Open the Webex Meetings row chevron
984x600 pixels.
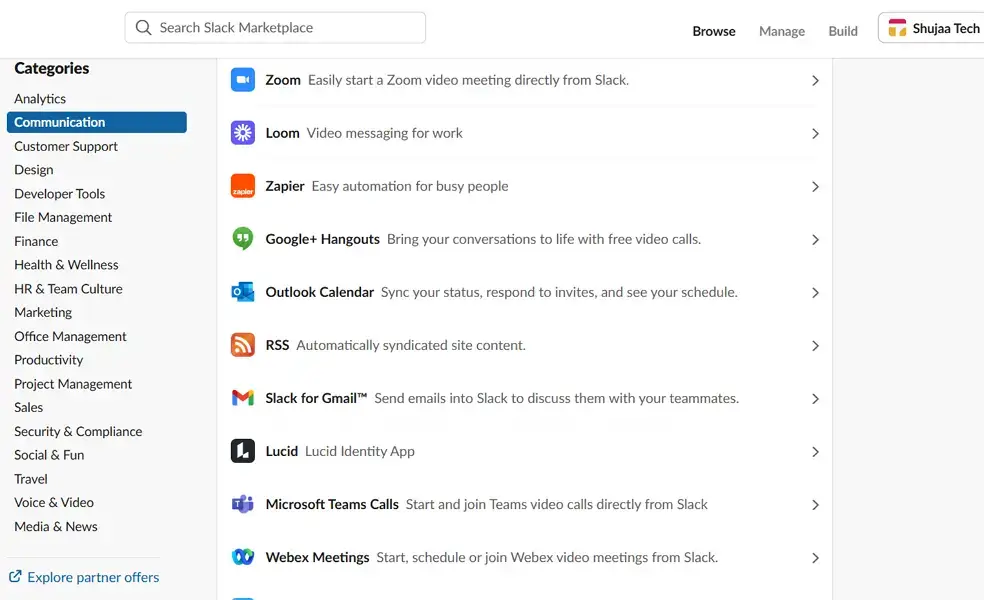815,558
